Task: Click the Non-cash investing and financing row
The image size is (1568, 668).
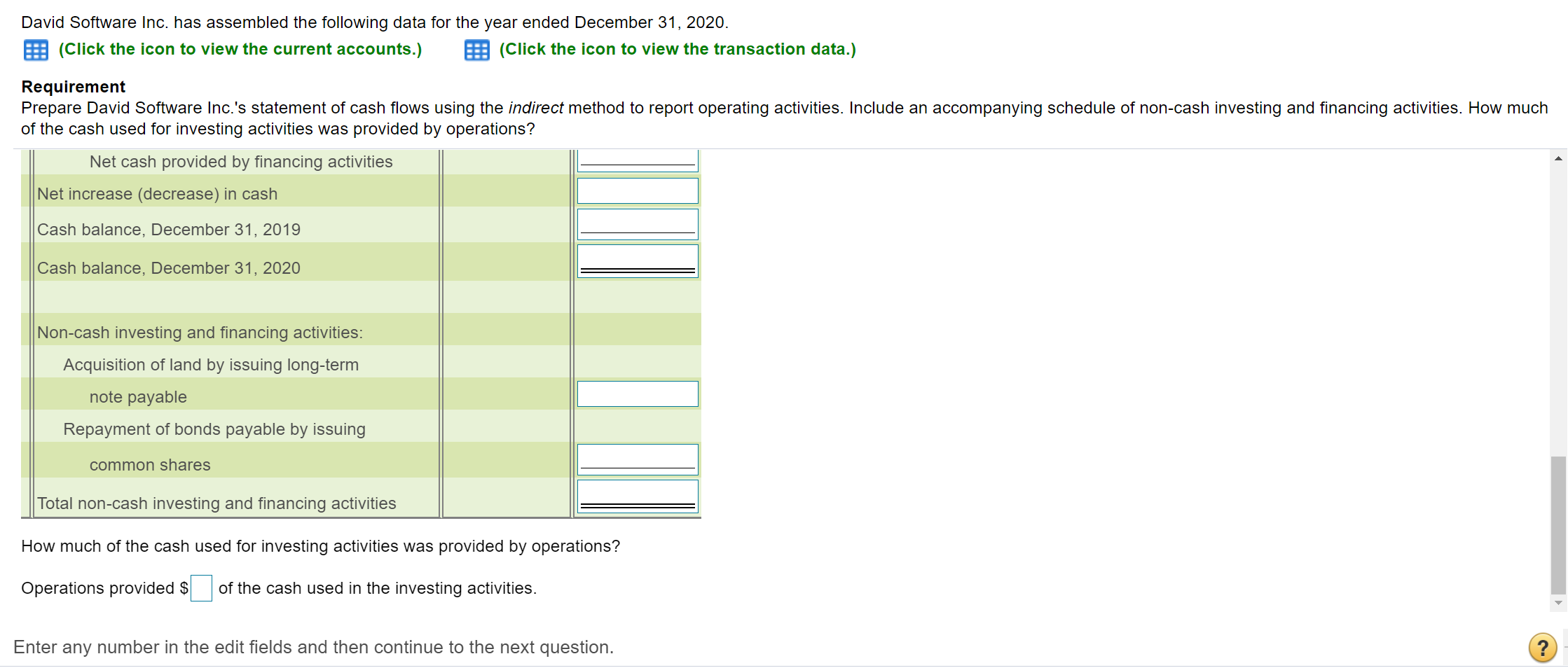Action: coord(200,332)
